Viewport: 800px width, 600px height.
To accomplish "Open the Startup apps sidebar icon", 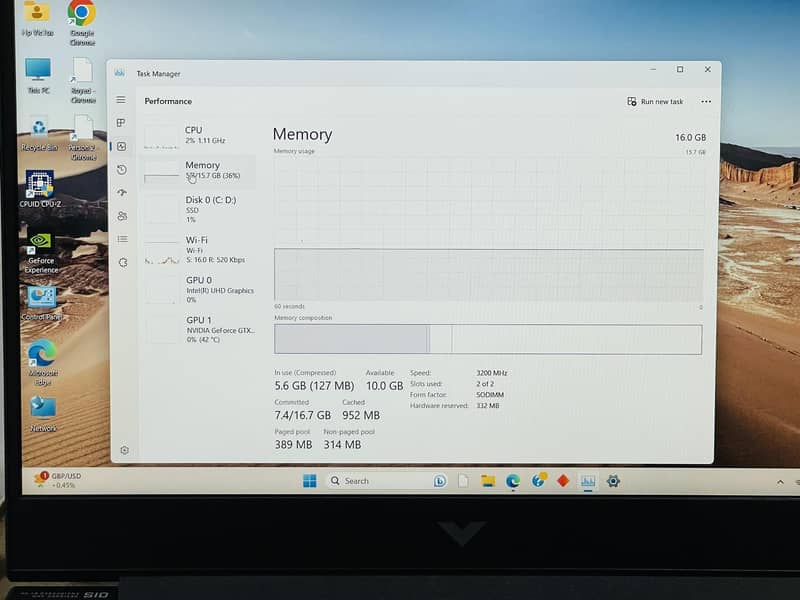I will pos(122,192).
